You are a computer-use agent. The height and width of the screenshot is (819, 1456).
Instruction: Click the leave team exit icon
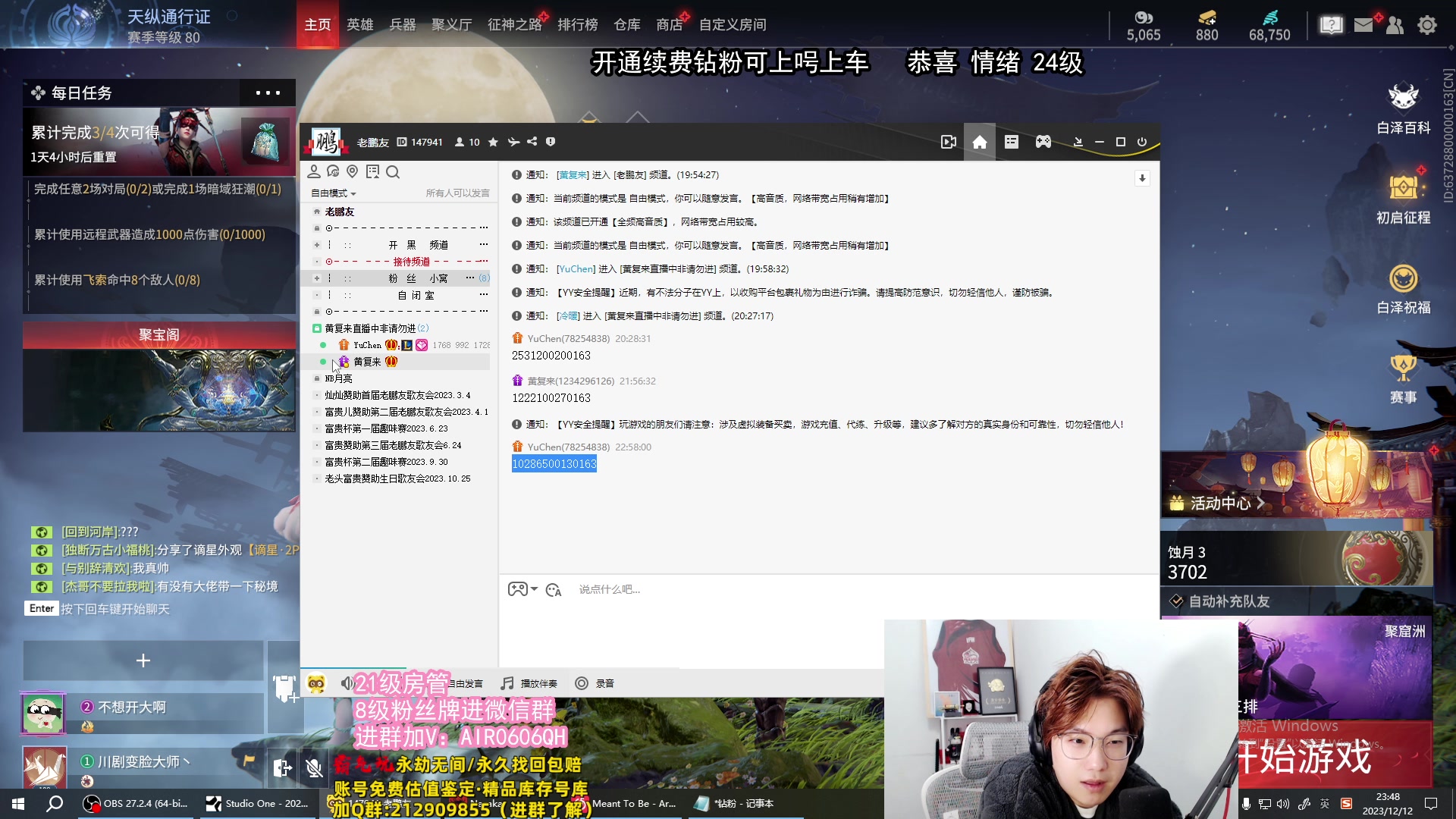point(282,768)
